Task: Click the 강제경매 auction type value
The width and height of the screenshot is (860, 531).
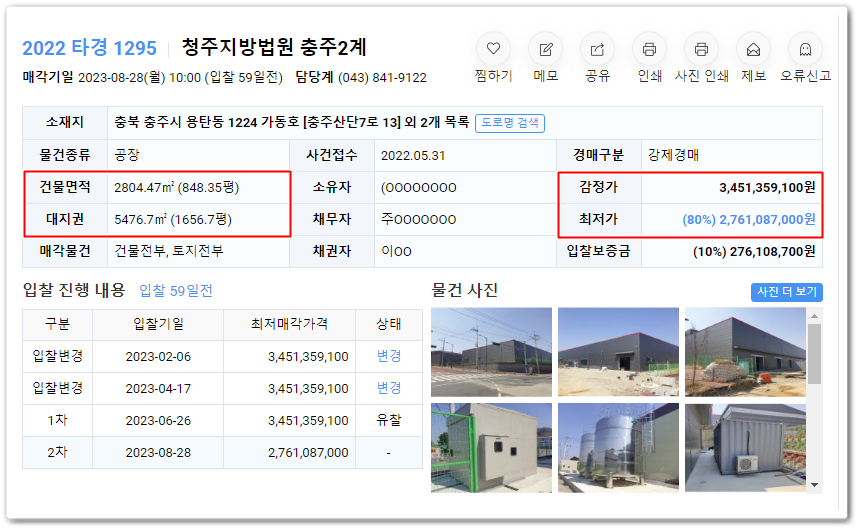Action: pos(673,155)
